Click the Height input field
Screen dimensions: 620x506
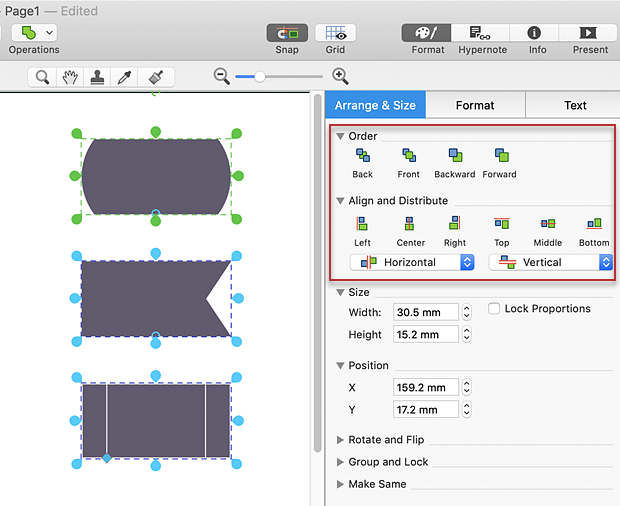tap(426, 334)
